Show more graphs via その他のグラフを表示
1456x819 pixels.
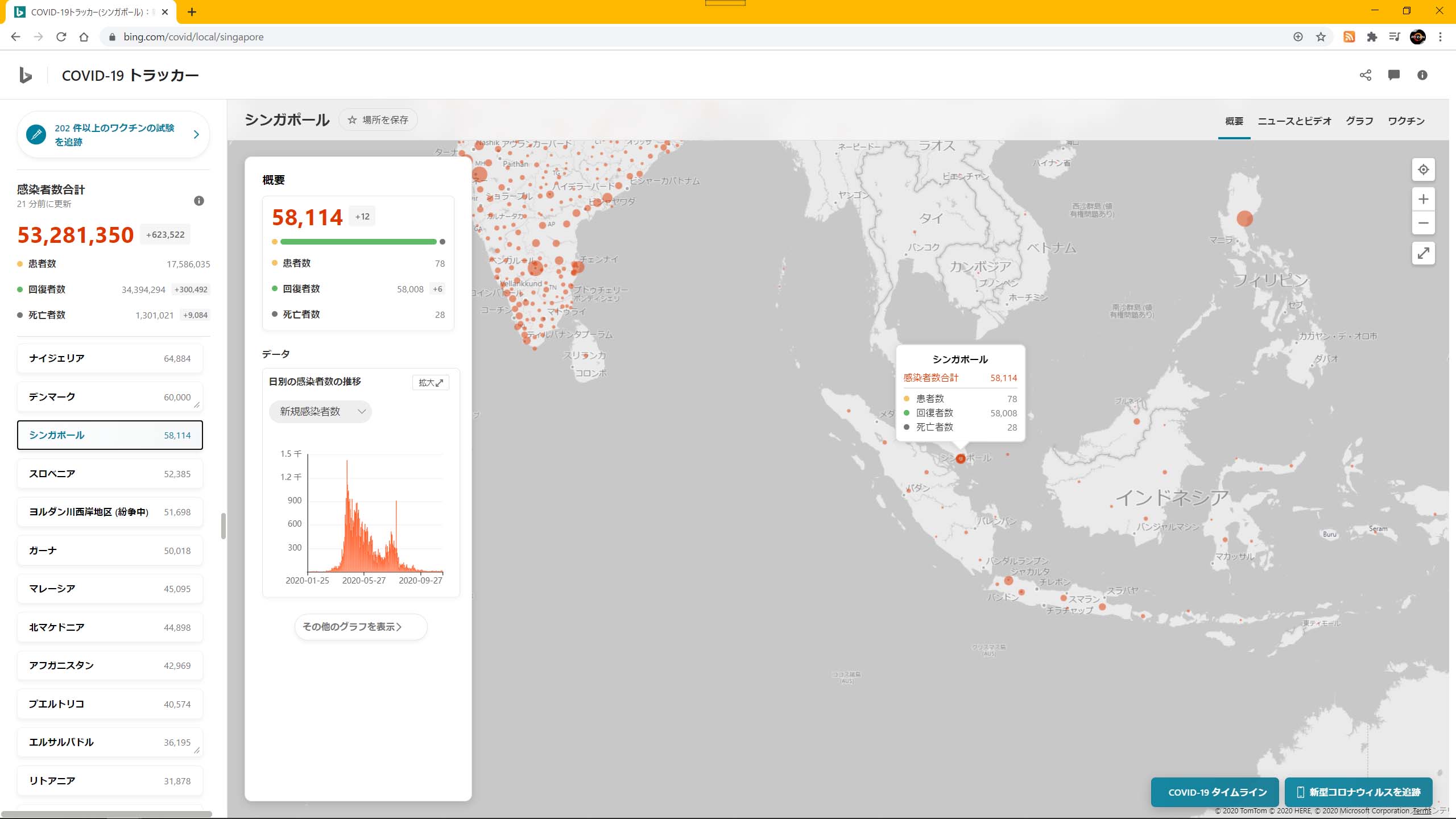point(361,627)
